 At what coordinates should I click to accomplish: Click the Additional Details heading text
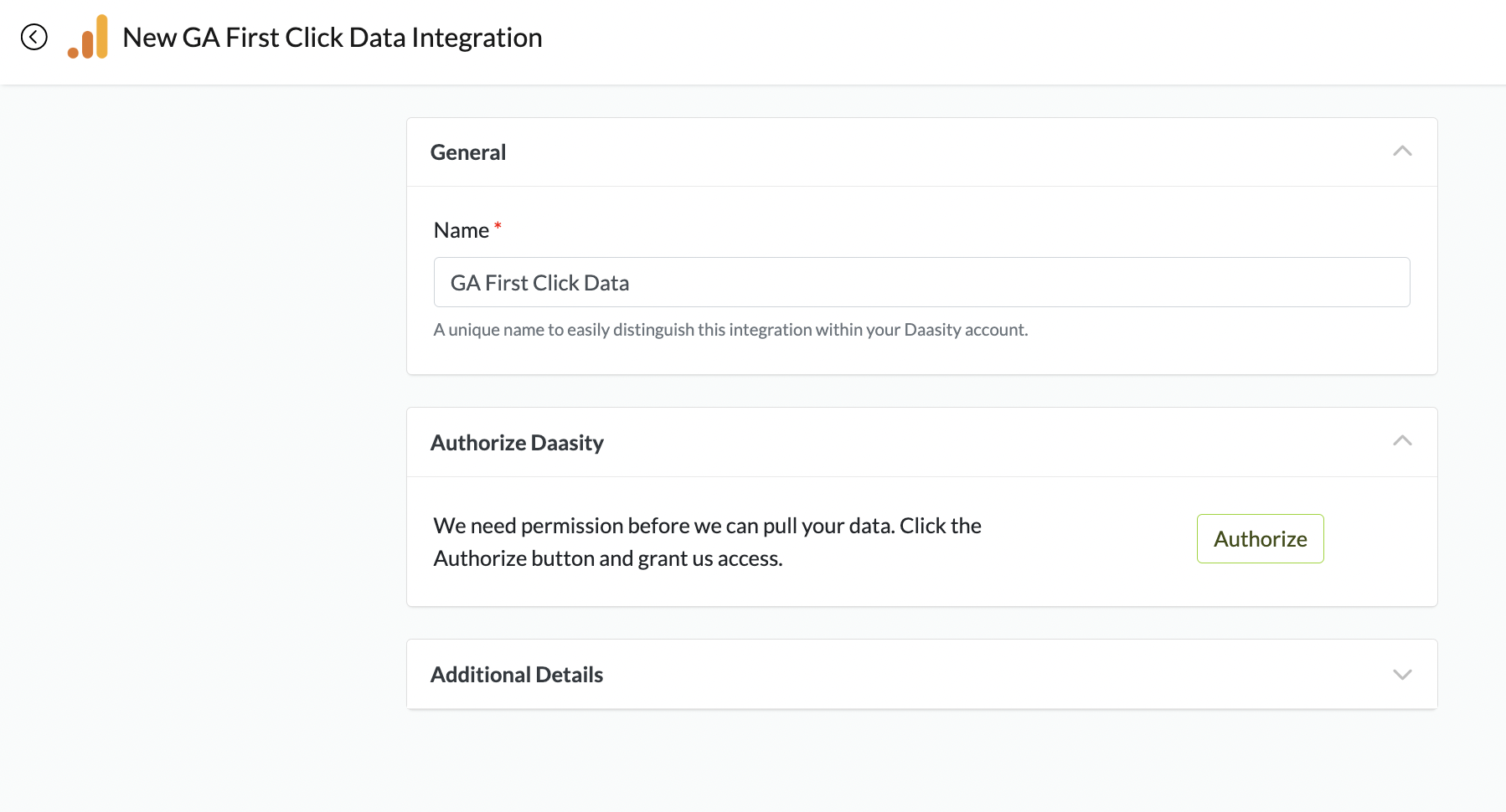[517, 675]
